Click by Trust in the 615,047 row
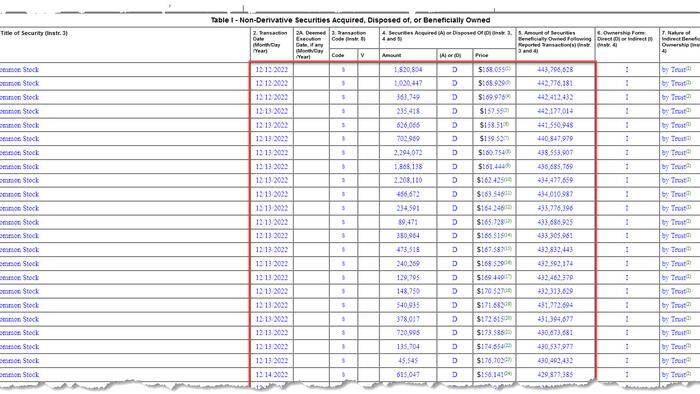Screen dimensions: 700x394 pyautogui.click(x=676, y=375)
